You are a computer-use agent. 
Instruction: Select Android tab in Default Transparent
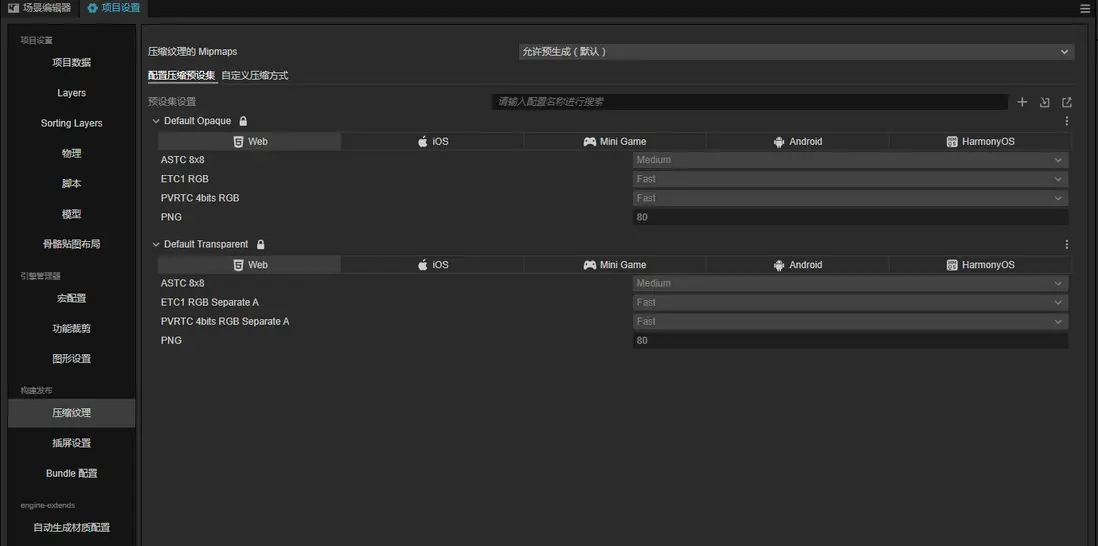pos(798,265)
